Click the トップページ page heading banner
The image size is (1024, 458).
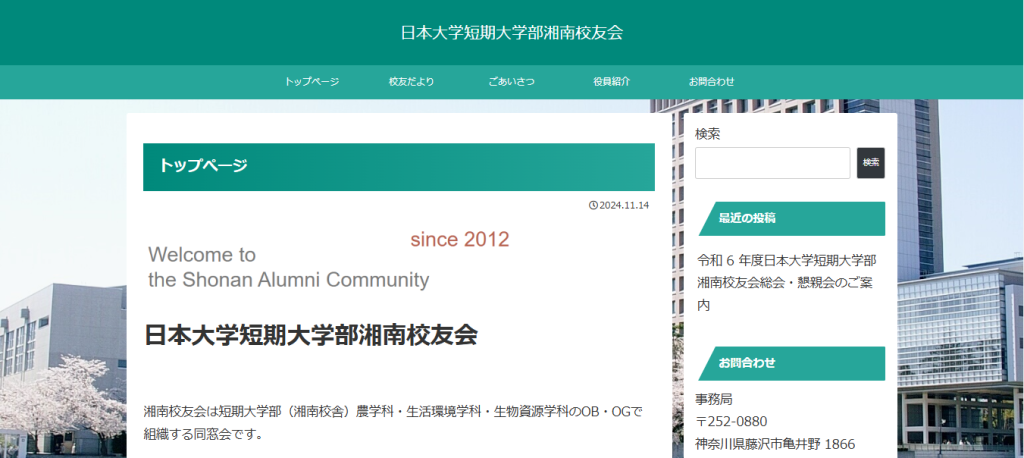(x=399, y=167)
